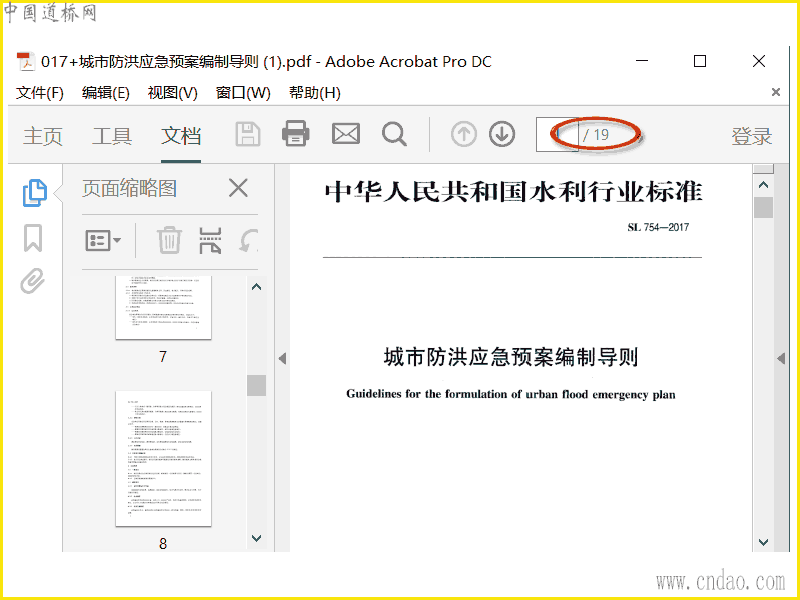Open the 视图(V) menu
This screenshot has width=800, height=600.
pyautogui.click(x=172, y=93)
